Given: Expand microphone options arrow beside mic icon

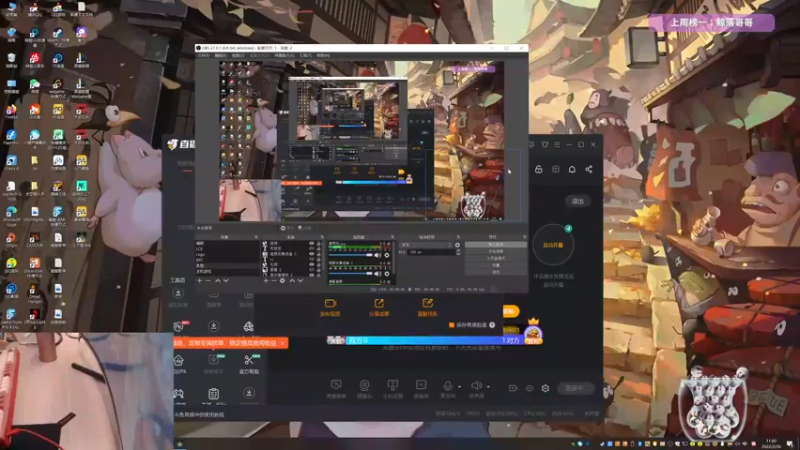Looking at the screenshot, I should (459, 387).
